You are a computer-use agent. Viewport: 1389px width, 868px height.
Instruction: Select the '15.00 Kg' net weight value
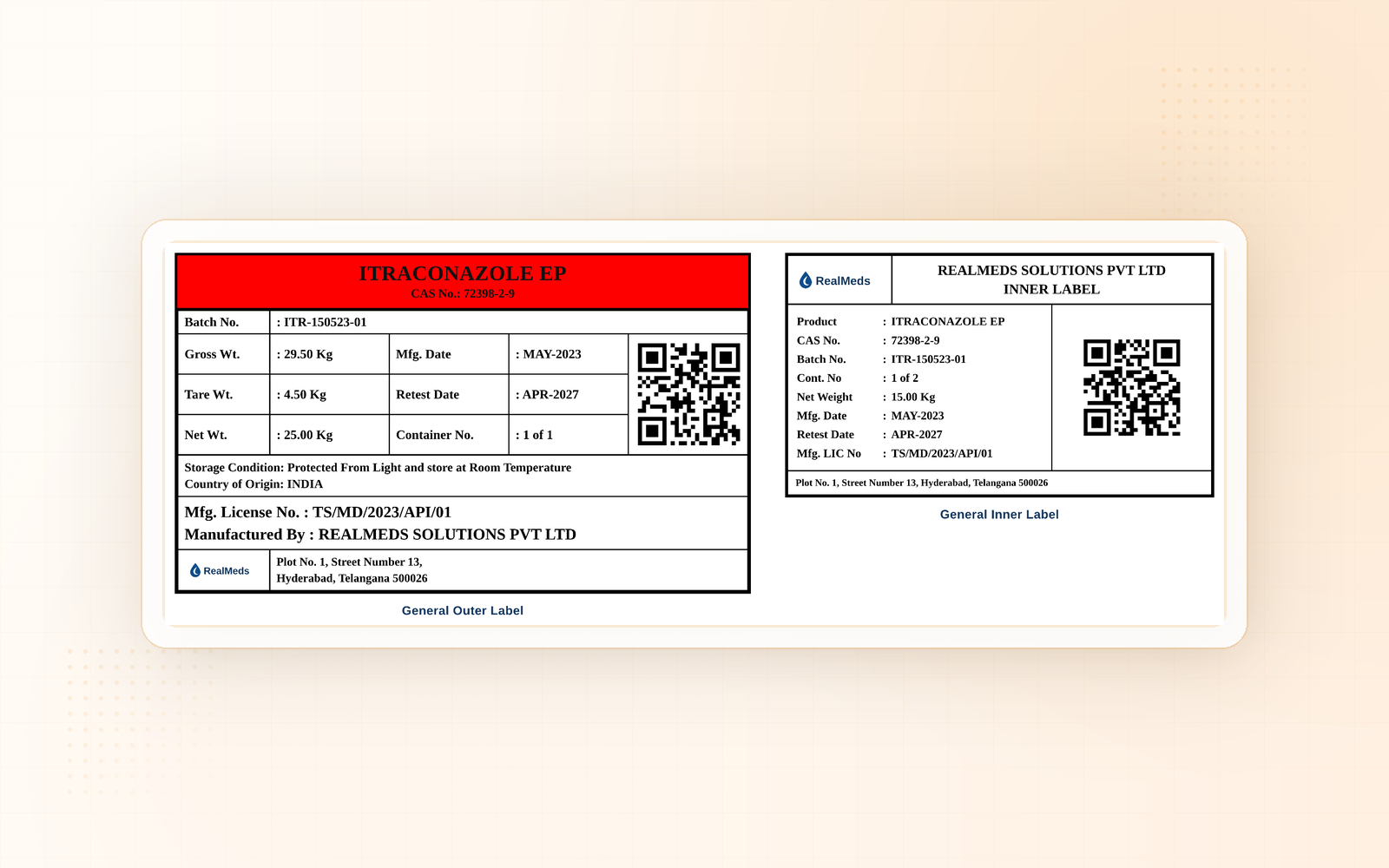(x=913, y=398)
